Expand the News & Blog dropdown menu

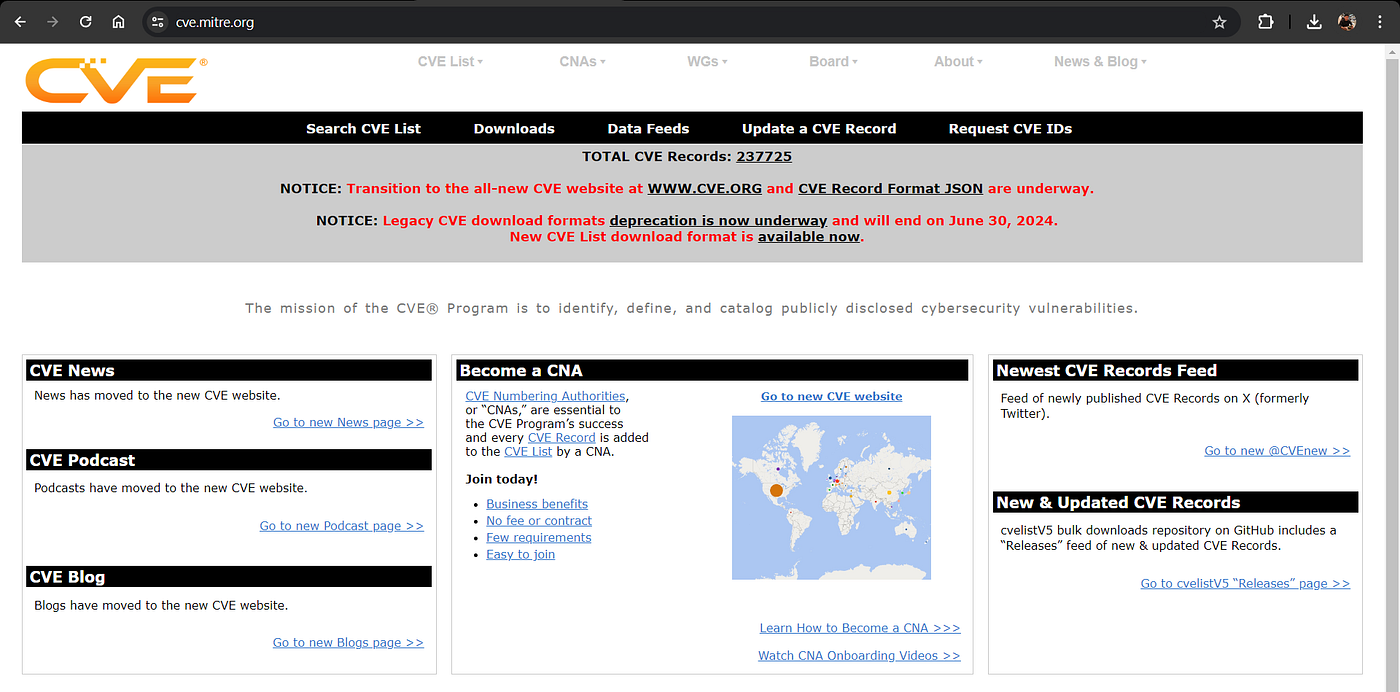1100,61
